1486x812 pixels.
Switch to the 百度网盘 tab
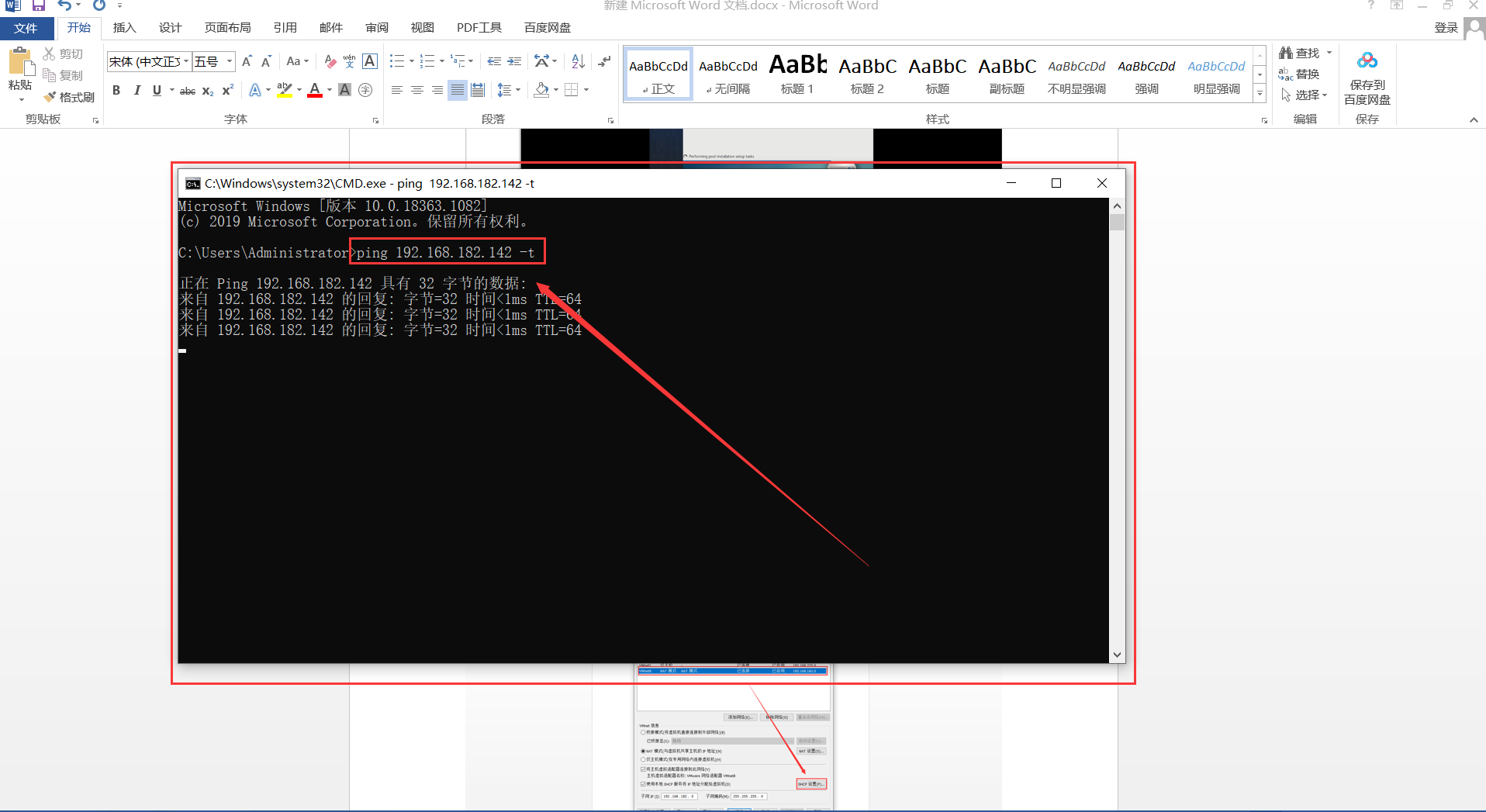(x=548, y=28)
